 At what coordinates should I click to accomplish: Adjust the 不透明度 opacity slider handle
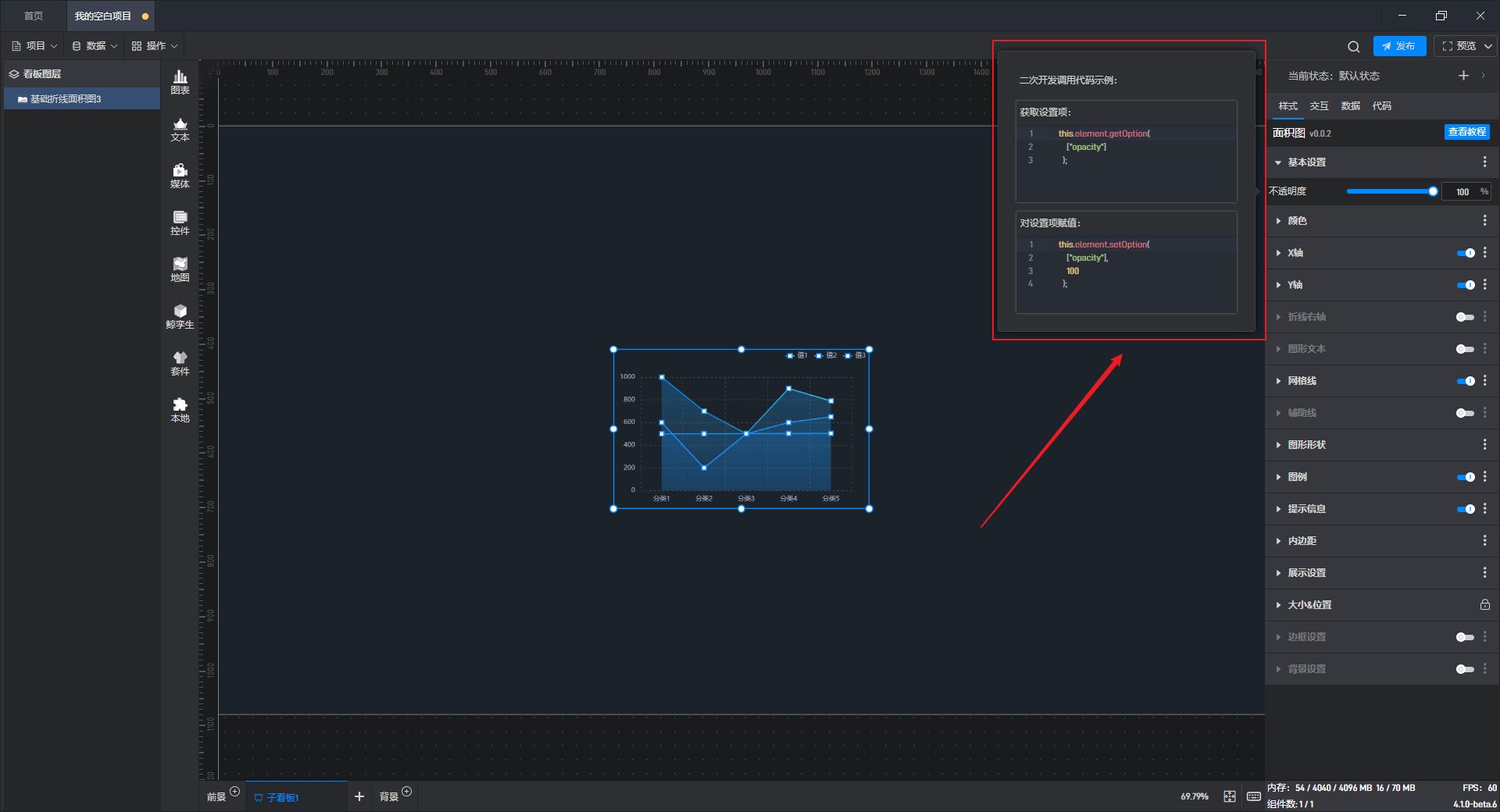(1433, 191)
